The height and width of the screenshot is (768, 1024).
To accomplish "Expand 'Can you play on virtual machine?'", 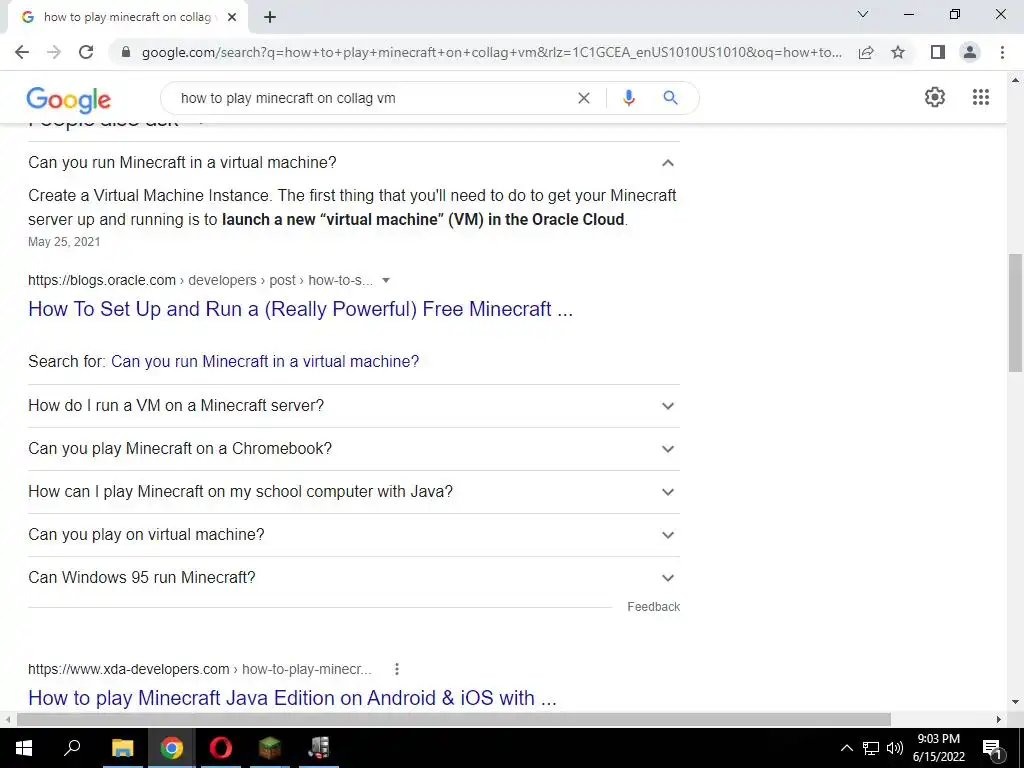I will 353,535.
